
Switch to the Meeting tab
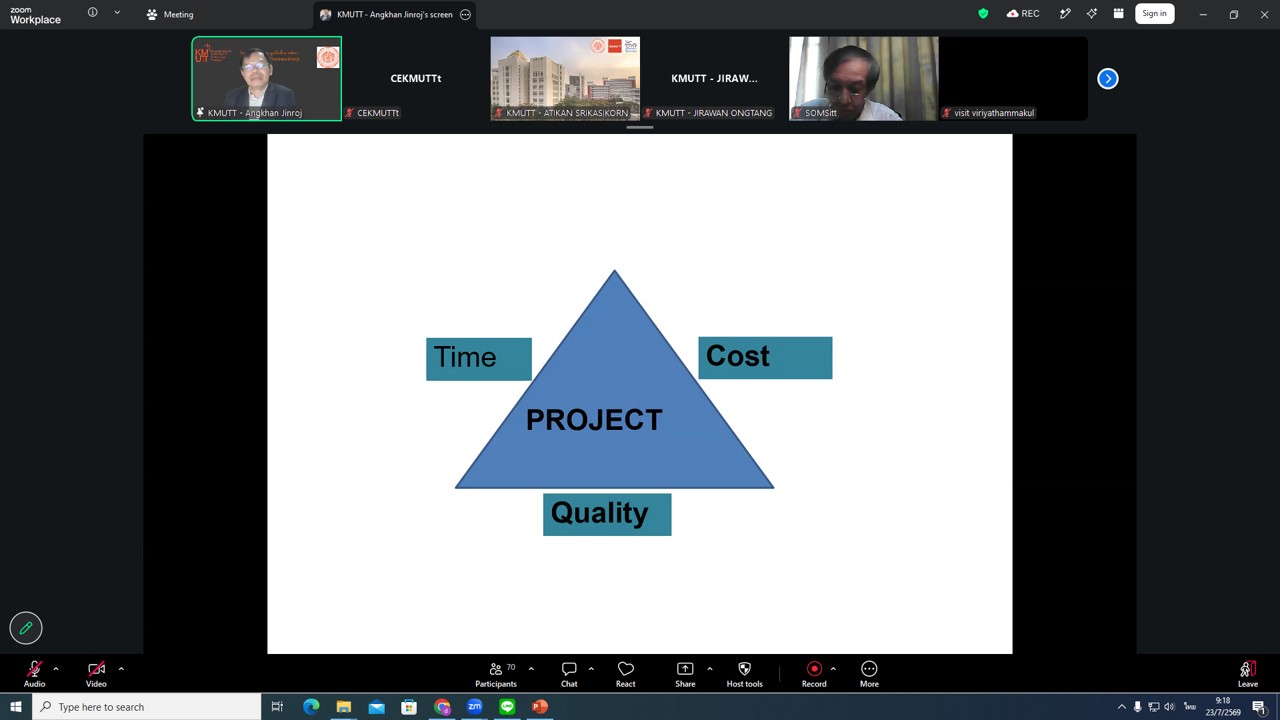tap(170, 14)
